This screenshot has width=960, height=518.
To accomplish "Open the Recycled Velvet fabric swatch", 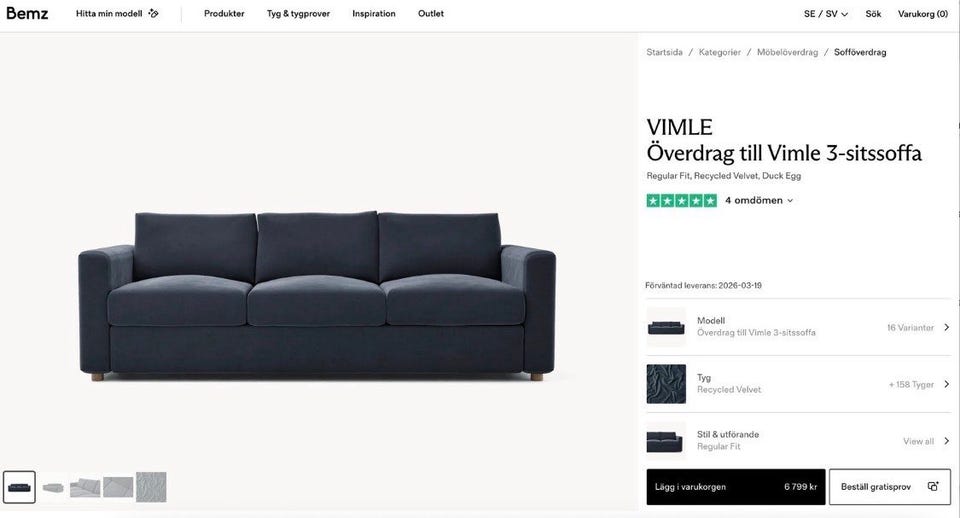I will click(x=666, y=384).
